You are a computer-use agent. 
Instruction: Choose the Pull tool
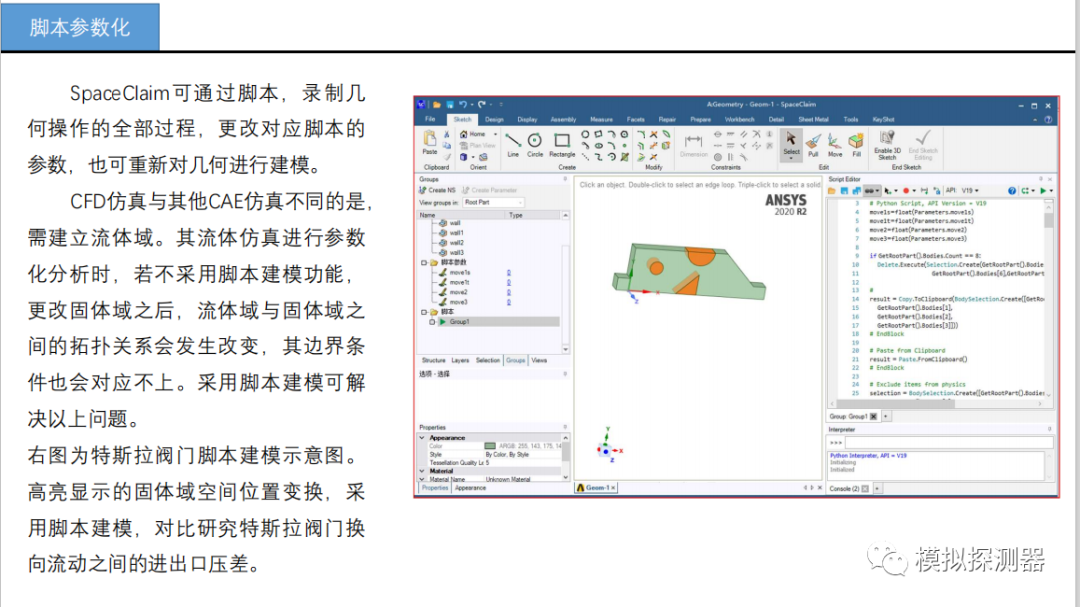(x=813, y=145)
